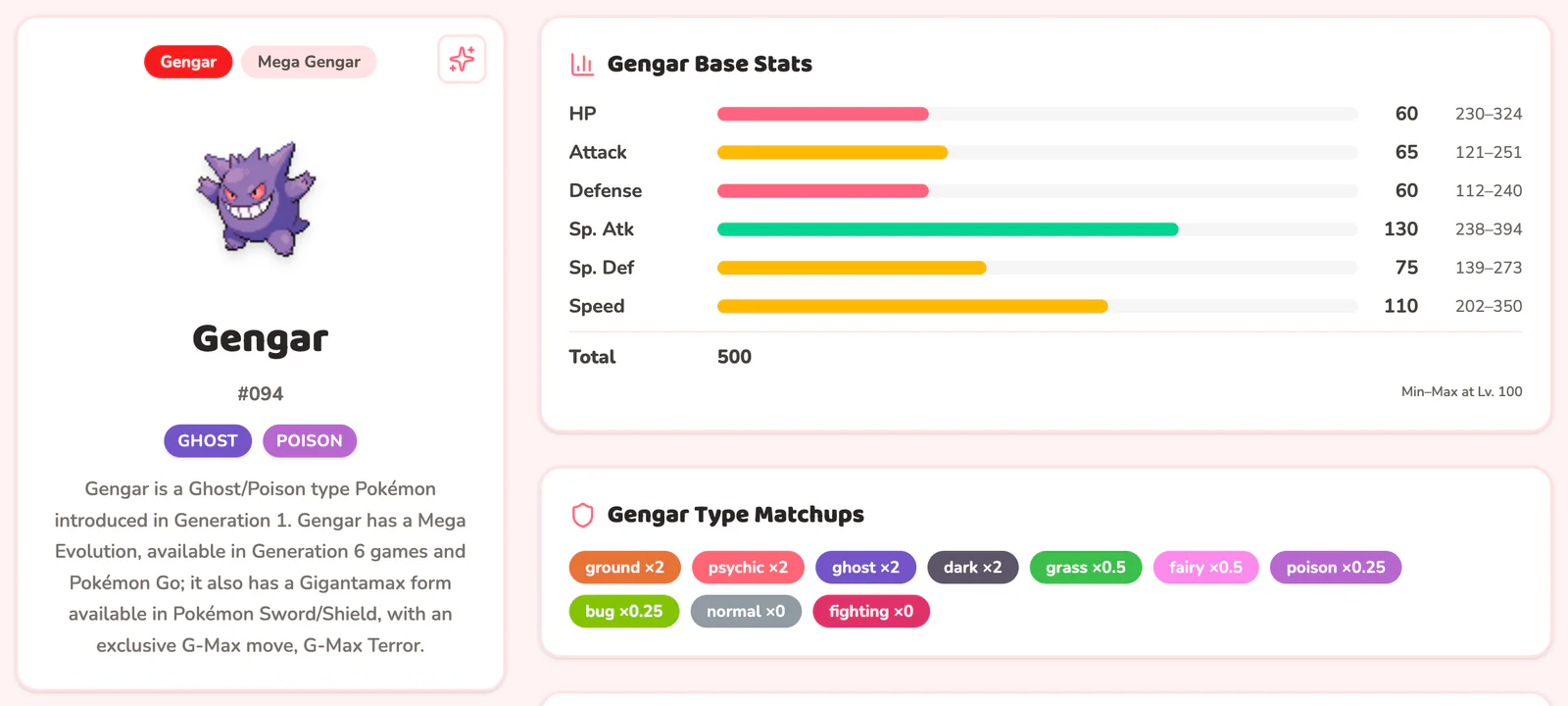Image resolution: width=1568 pixels, height=706 pixels.
Task: Select the dark ×2 matchup tag
Action: [973, 568]
